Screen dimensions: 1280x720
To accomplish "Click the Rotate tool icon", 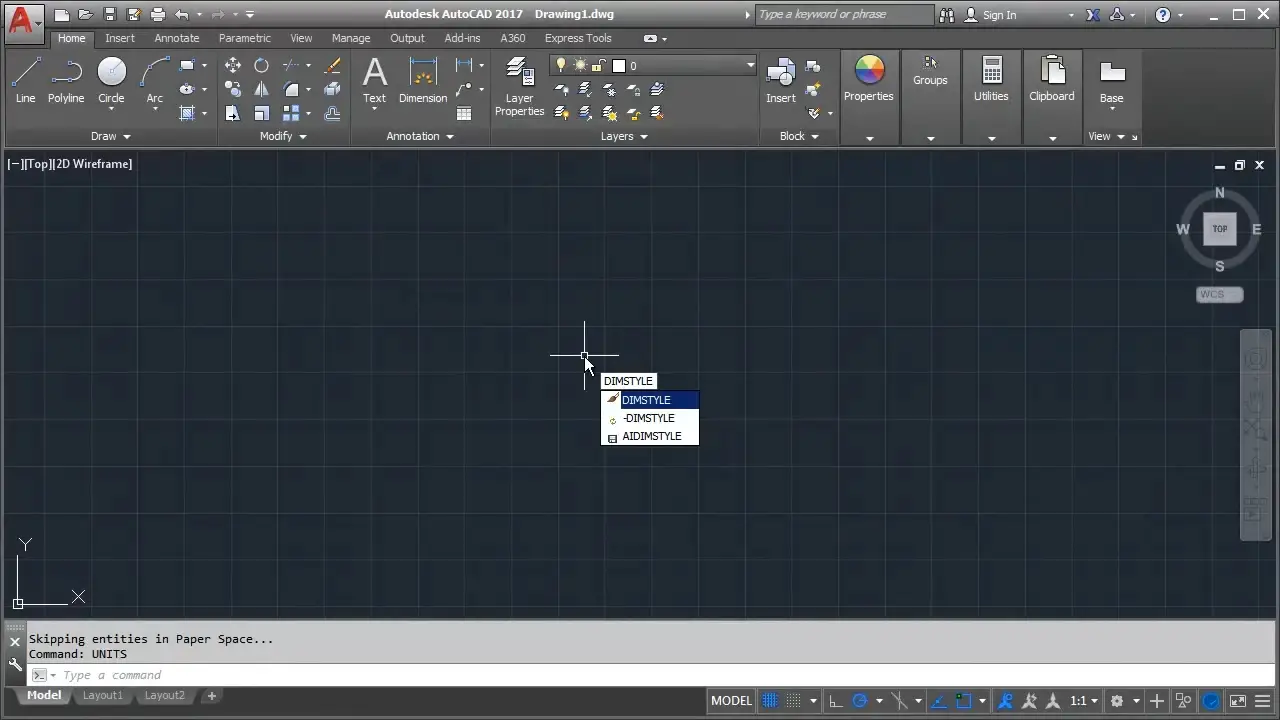I will click(x=261, y=65).
